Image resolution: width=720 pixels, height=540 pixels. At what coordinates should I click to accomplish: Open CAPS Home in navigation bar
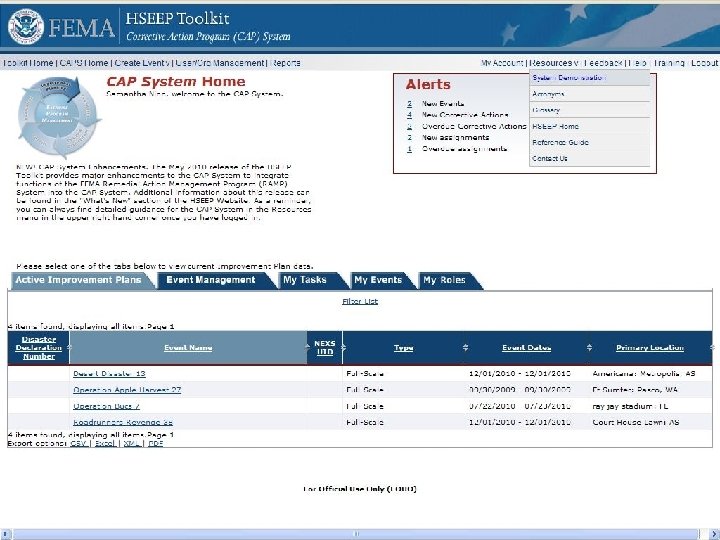84,63
